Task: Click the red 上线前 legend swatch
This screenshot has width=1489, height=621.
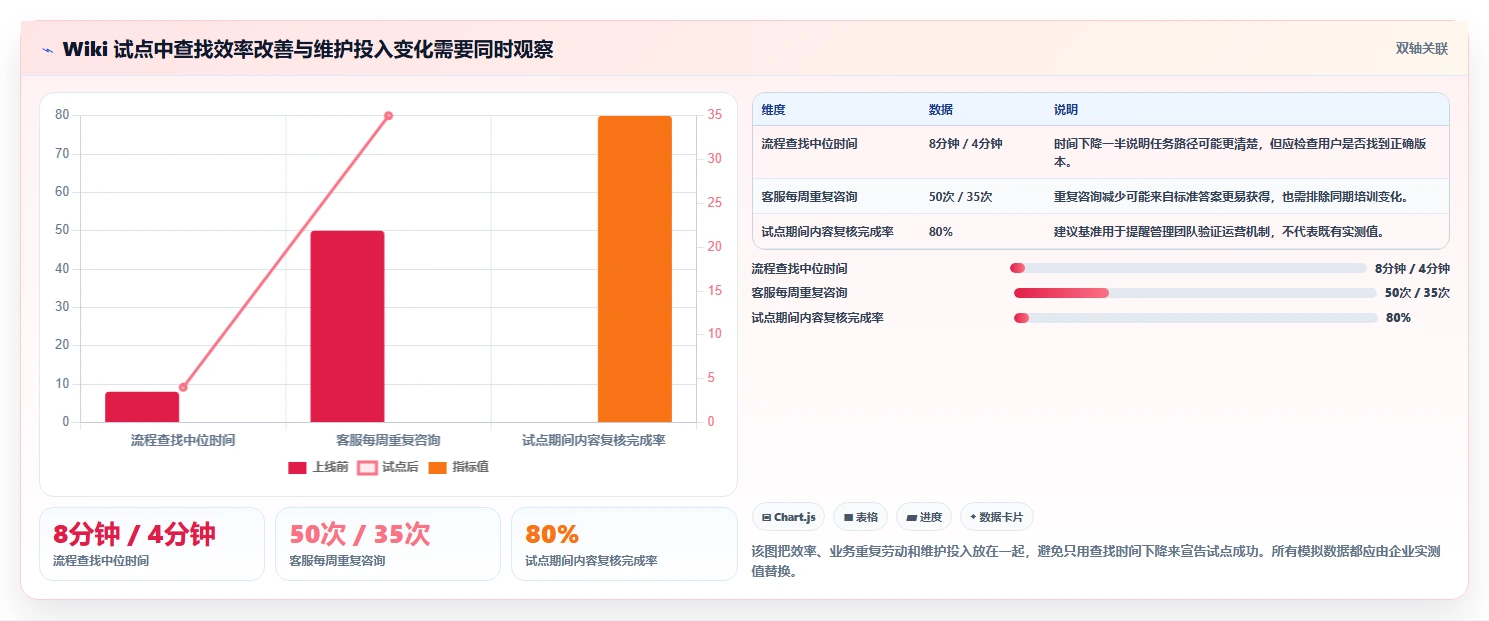Action: coord(297,467)
